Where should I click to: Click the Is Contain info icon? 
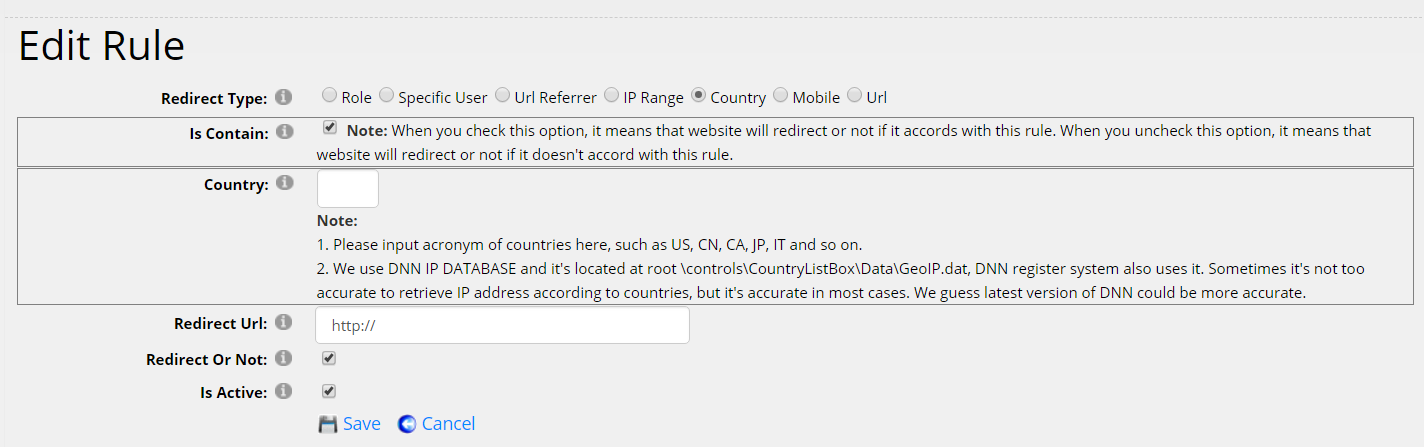point(284,131)
